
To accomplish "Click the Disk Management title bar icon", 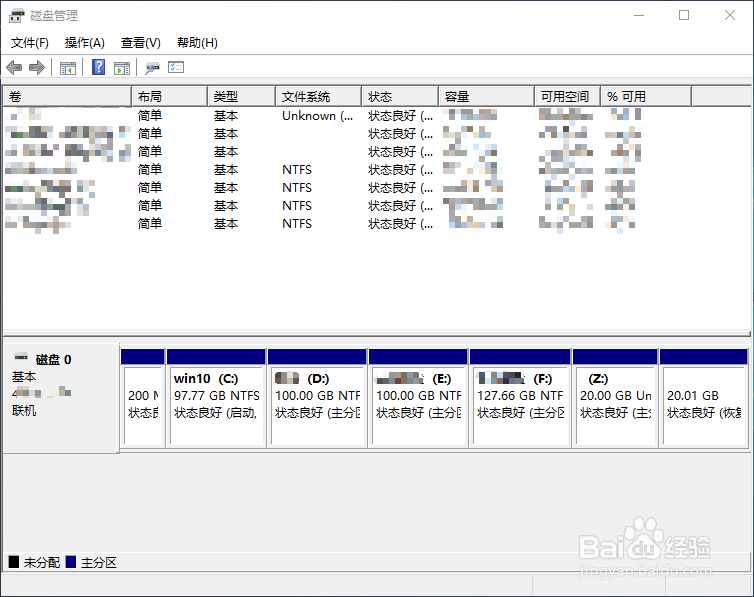I will 16,15.
